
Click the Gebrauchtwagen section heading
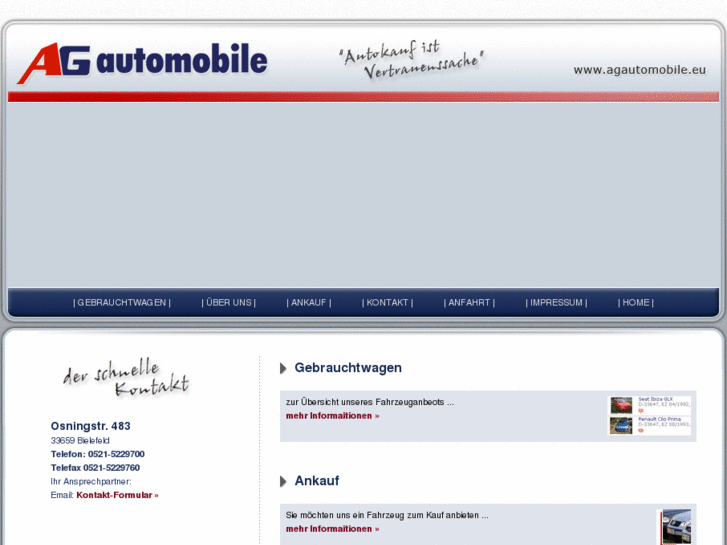coord(348,368)
